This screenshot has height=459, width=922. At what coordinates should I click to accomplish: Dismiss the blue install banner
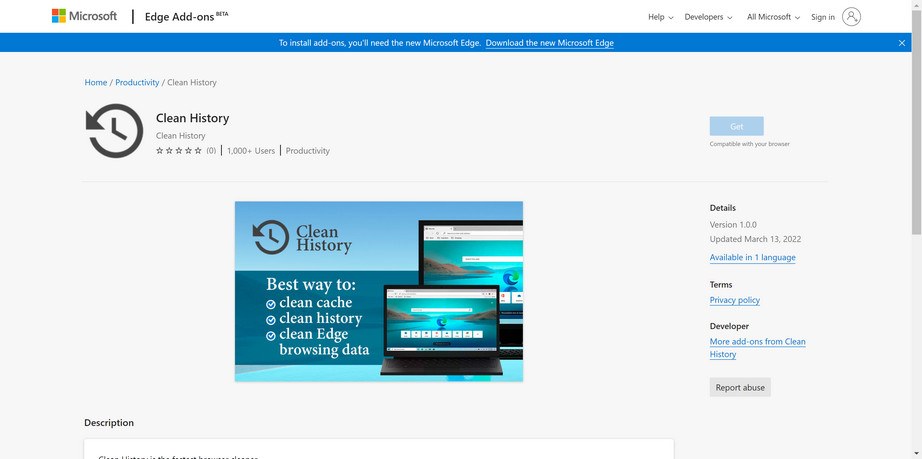901,43
